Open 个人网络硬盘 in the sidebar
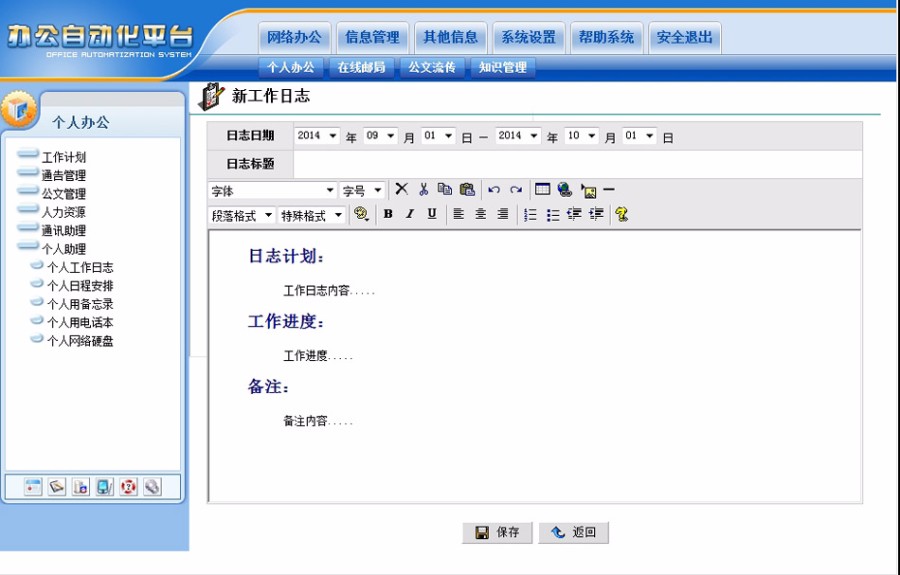The width and height of the screenshot is (900, 575). 80,341
